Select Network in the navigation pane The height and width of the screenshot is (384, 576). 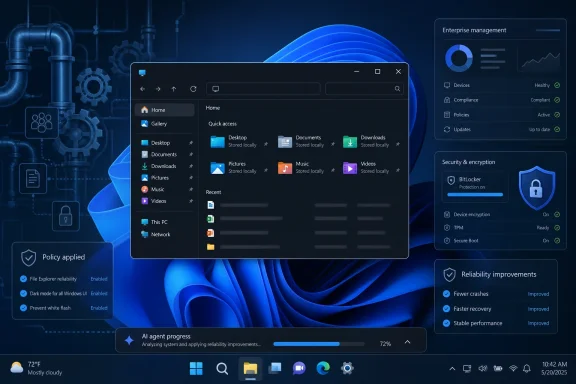coord(165,234)
